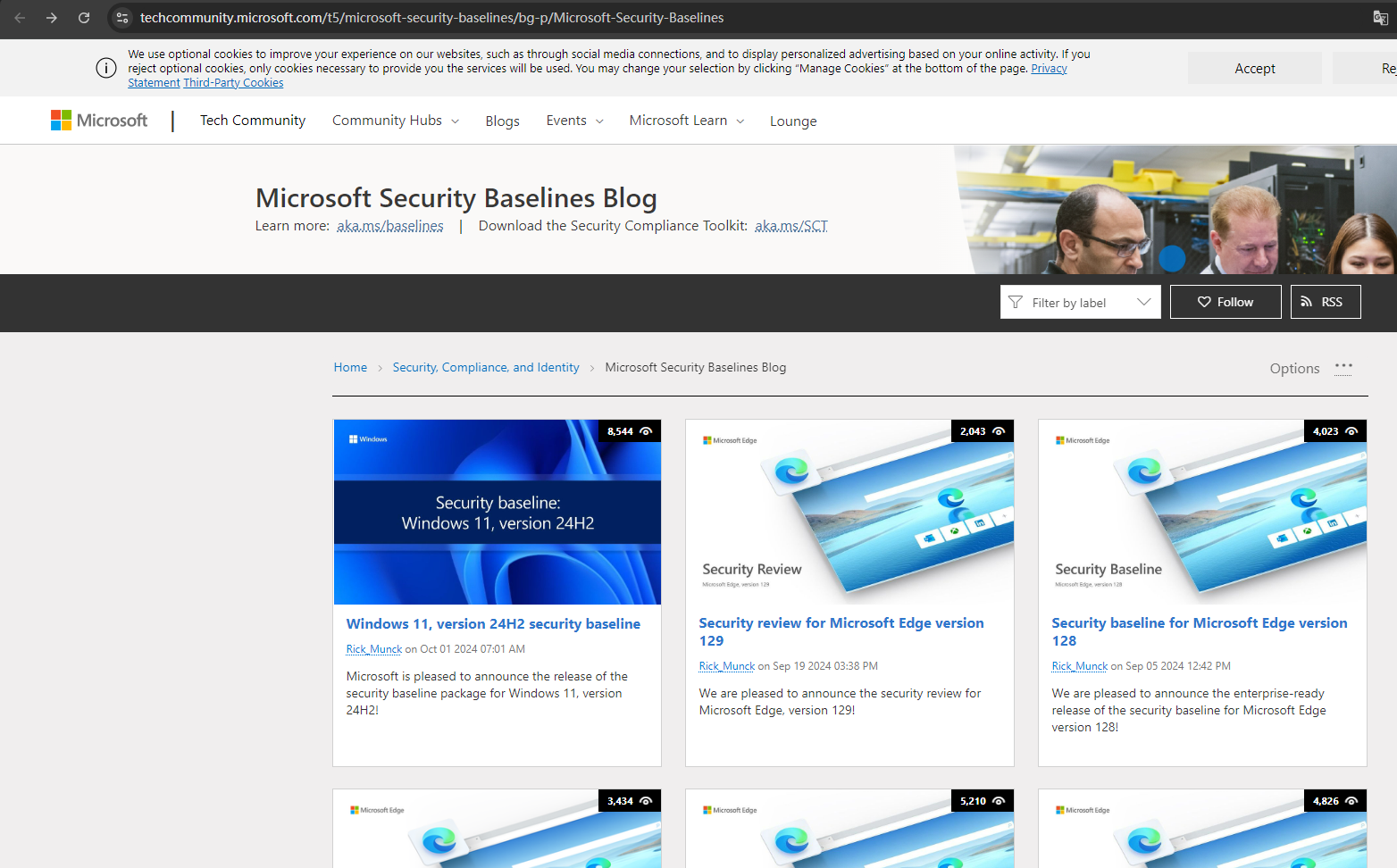Click Windows 11 24H2 baseline thumbnail
Viewport: 1397px width, 868px height.
(x=498, y=513)
